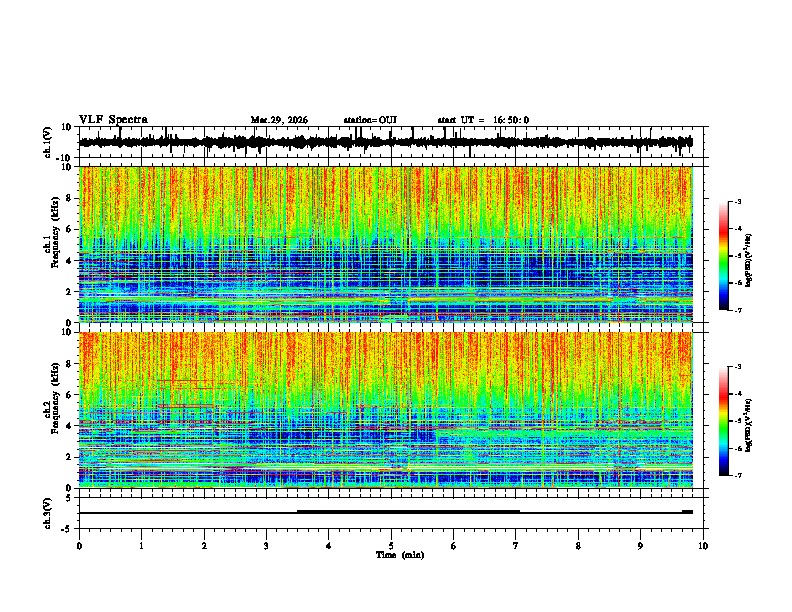The height and width of the screenshot is (612, 792).
Task: Click the "-5" tick on ch.3(V) axis
Action: pyautogui.click(x=67, y=529)
